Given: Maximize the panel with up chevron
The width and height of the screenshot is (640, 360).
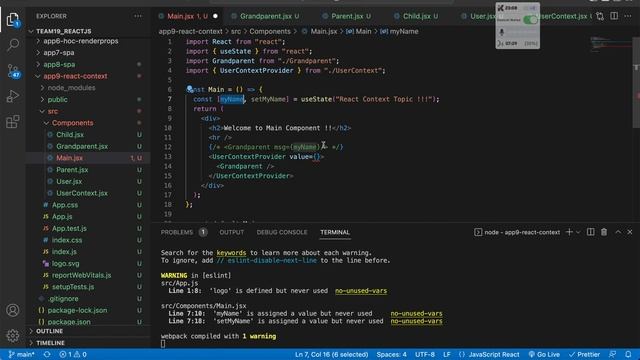Looking at the screenshot, I should 618,232.
